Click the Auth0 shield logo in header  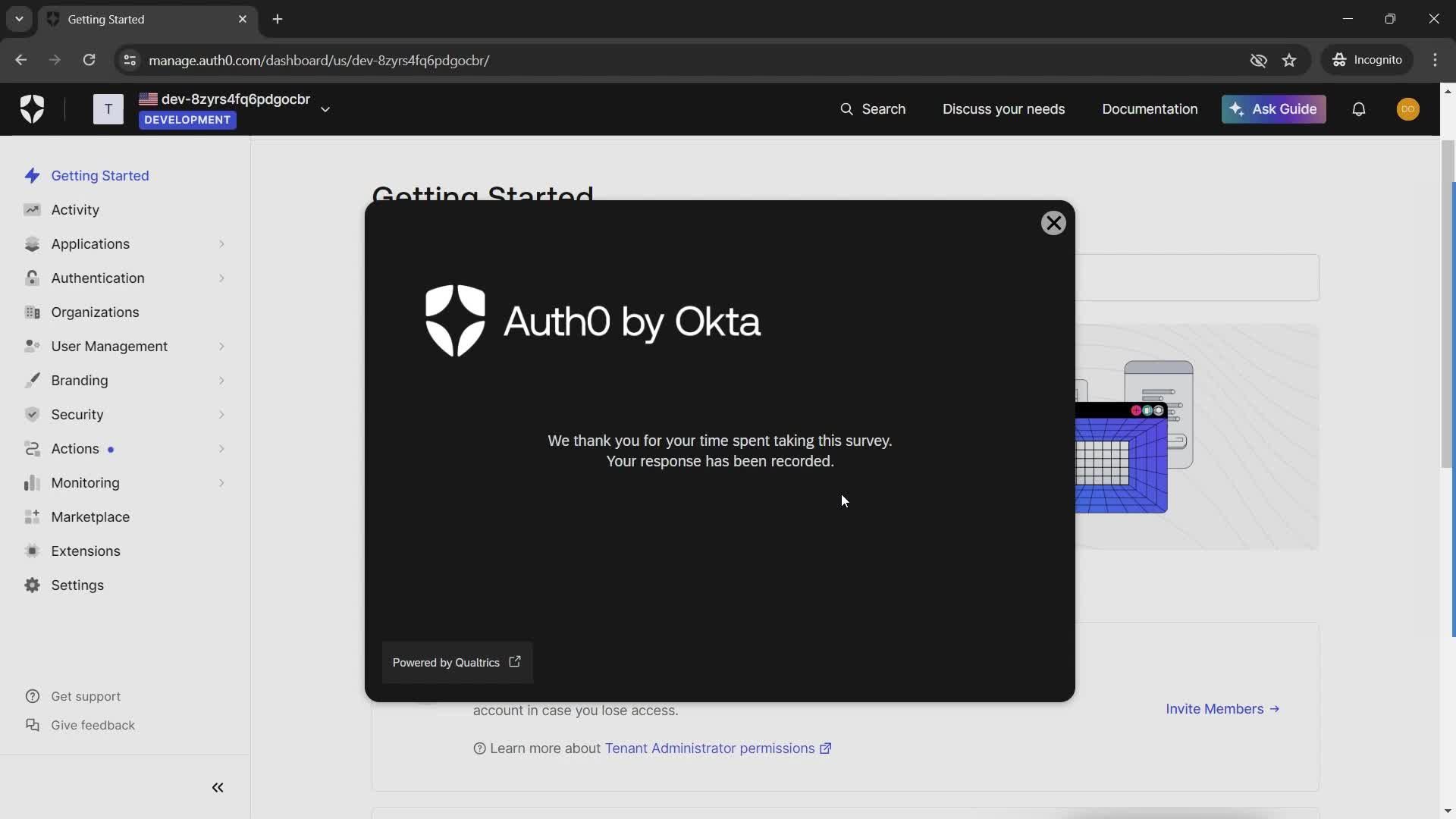tap(32, 108)
